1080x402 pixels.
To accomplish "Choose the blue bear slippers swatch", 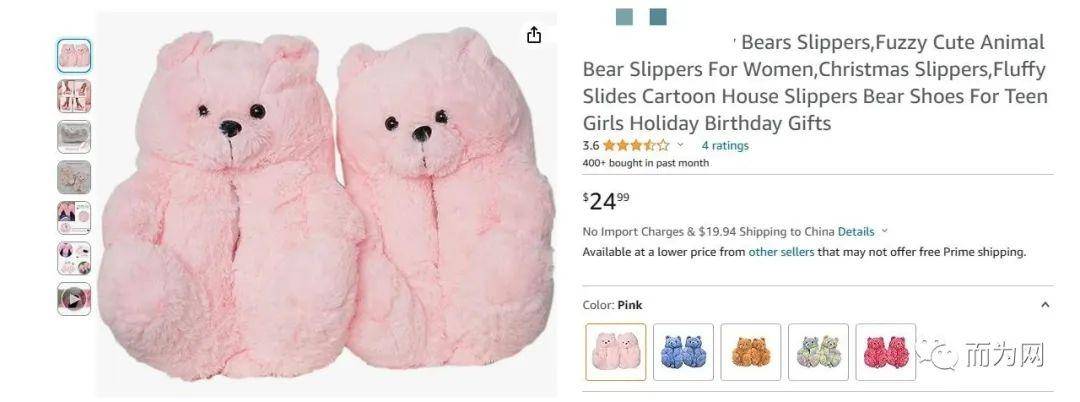I will coord(683,352).
